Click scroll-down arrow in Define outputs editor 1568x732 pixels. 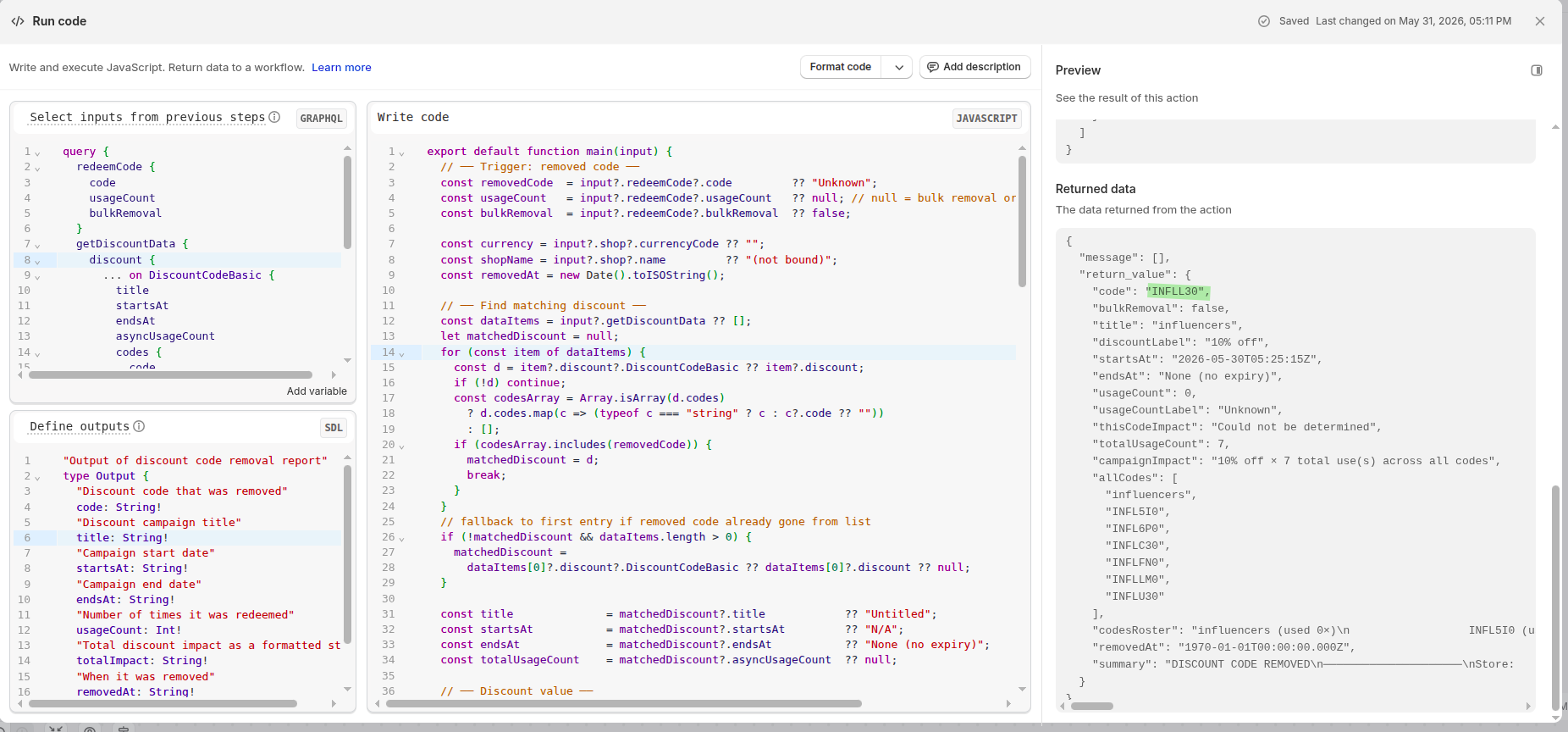coord(347,689)
